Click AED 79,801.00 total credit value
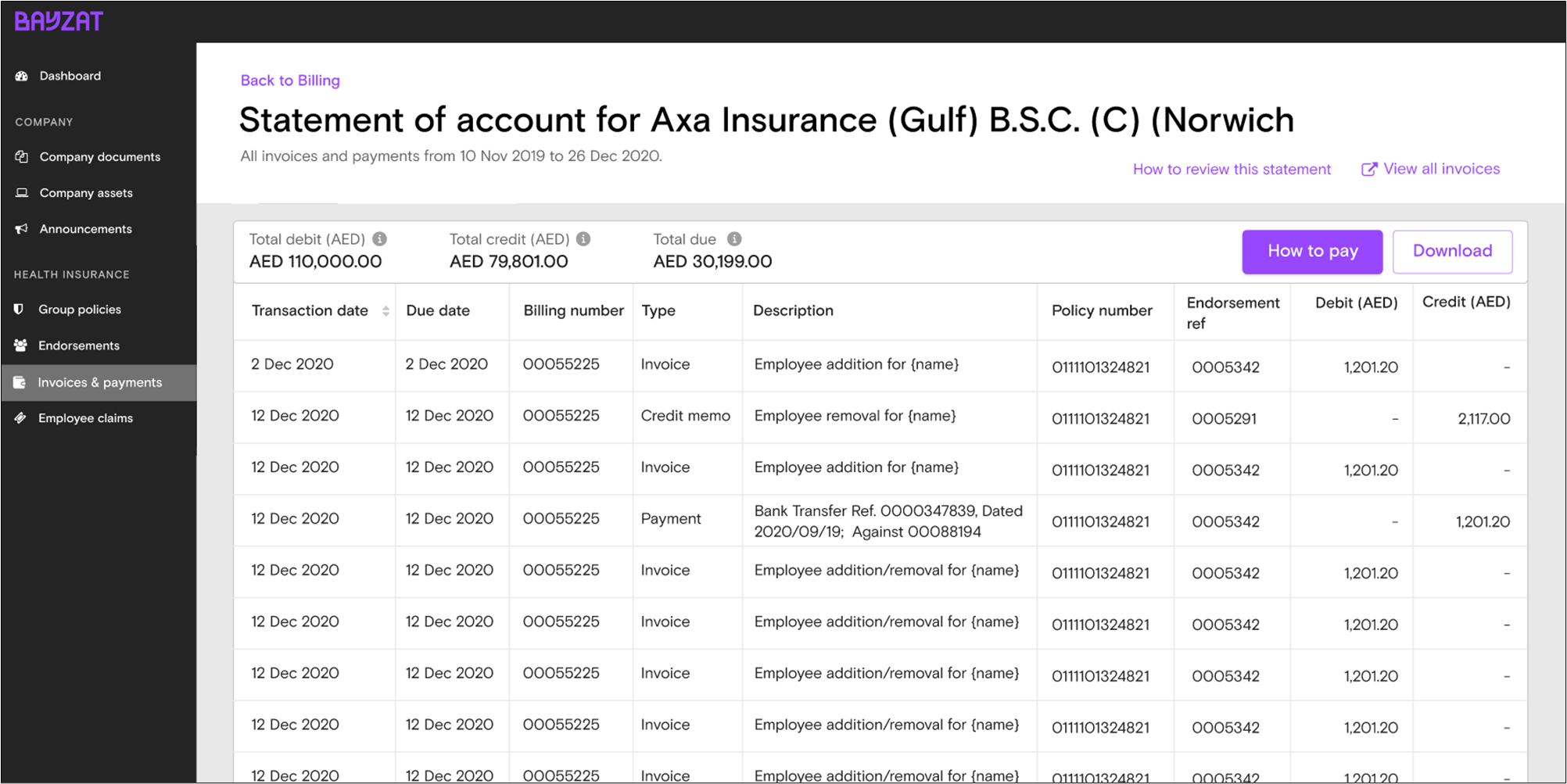 (508, 262)
